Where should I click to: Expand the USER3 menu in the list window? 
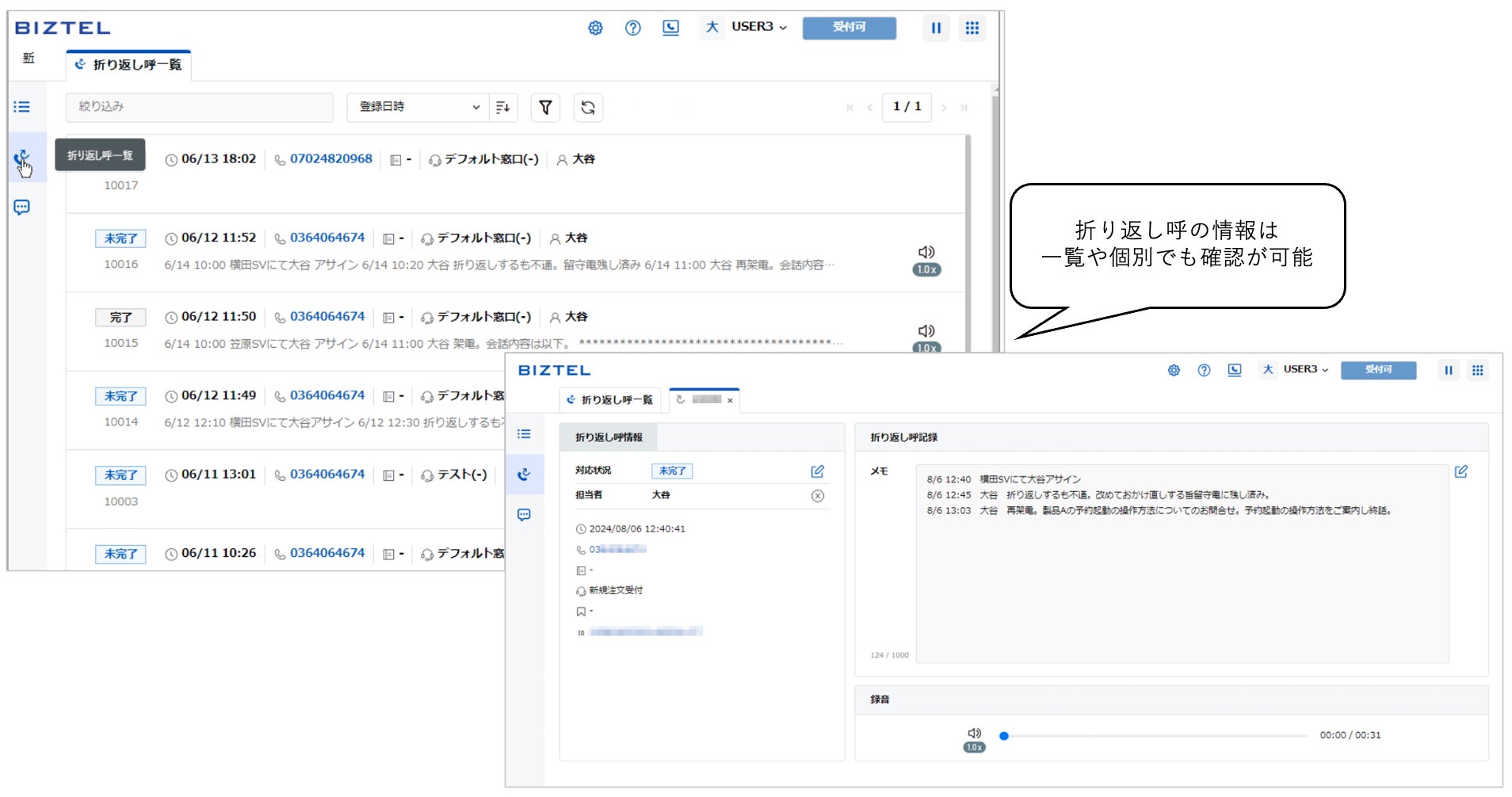759,27
